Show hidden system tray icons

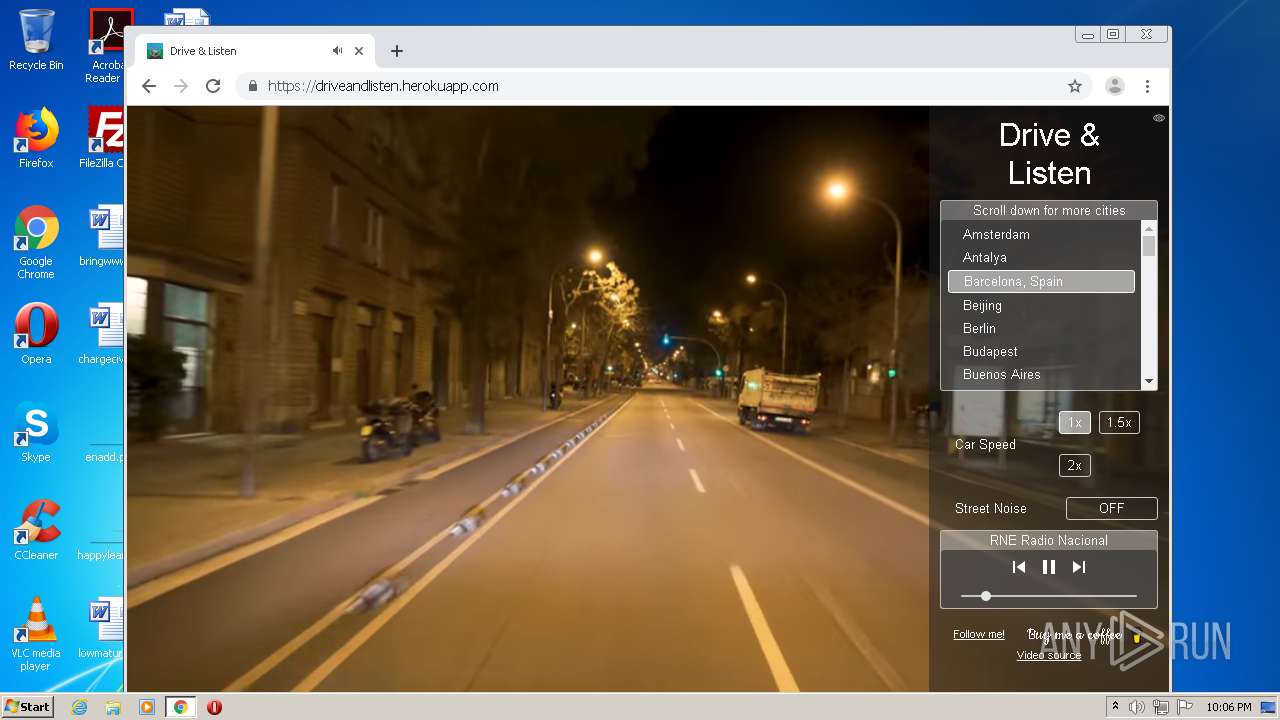point(1115,706)
